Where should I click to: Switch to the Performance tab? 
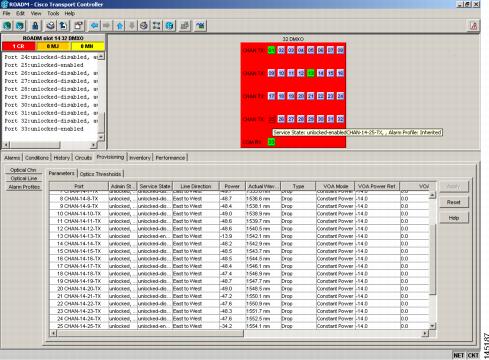(170, 158)
